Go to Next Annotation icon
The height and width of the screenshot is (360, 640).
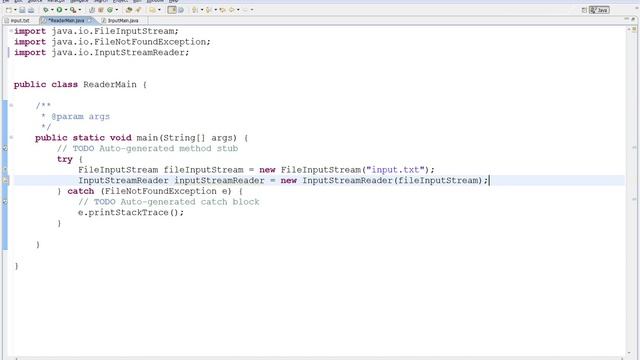click(x=194, y=10)
